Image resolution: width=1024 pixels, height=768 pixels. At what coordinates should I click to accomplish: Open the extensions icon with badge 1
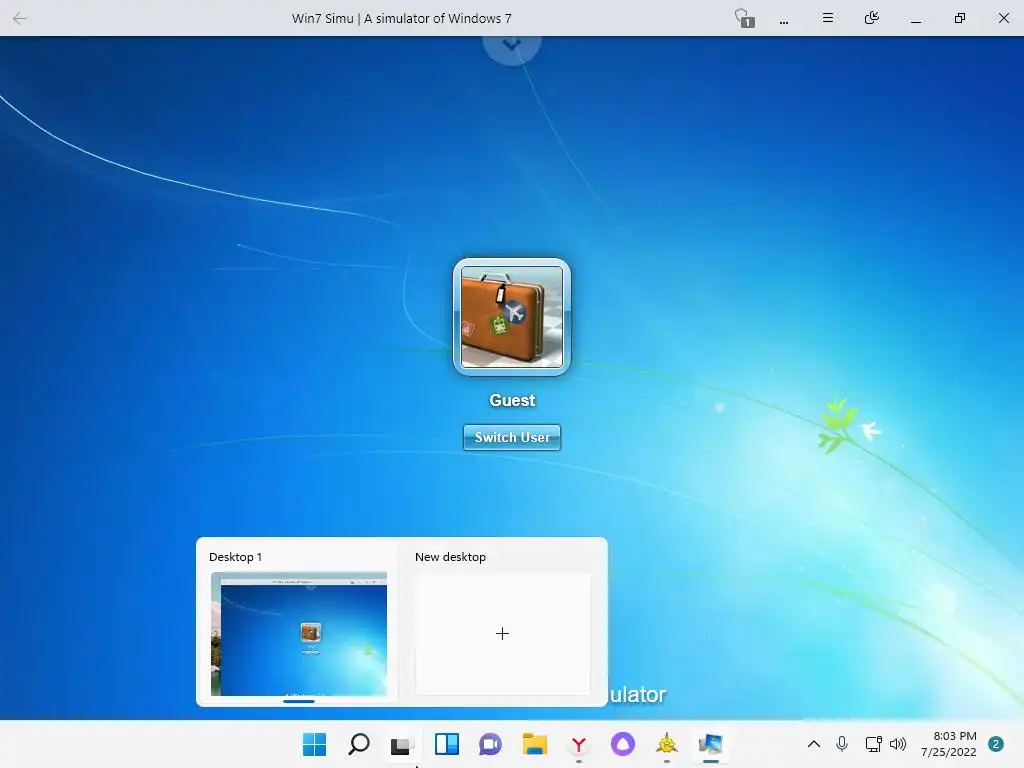point(744,18)
